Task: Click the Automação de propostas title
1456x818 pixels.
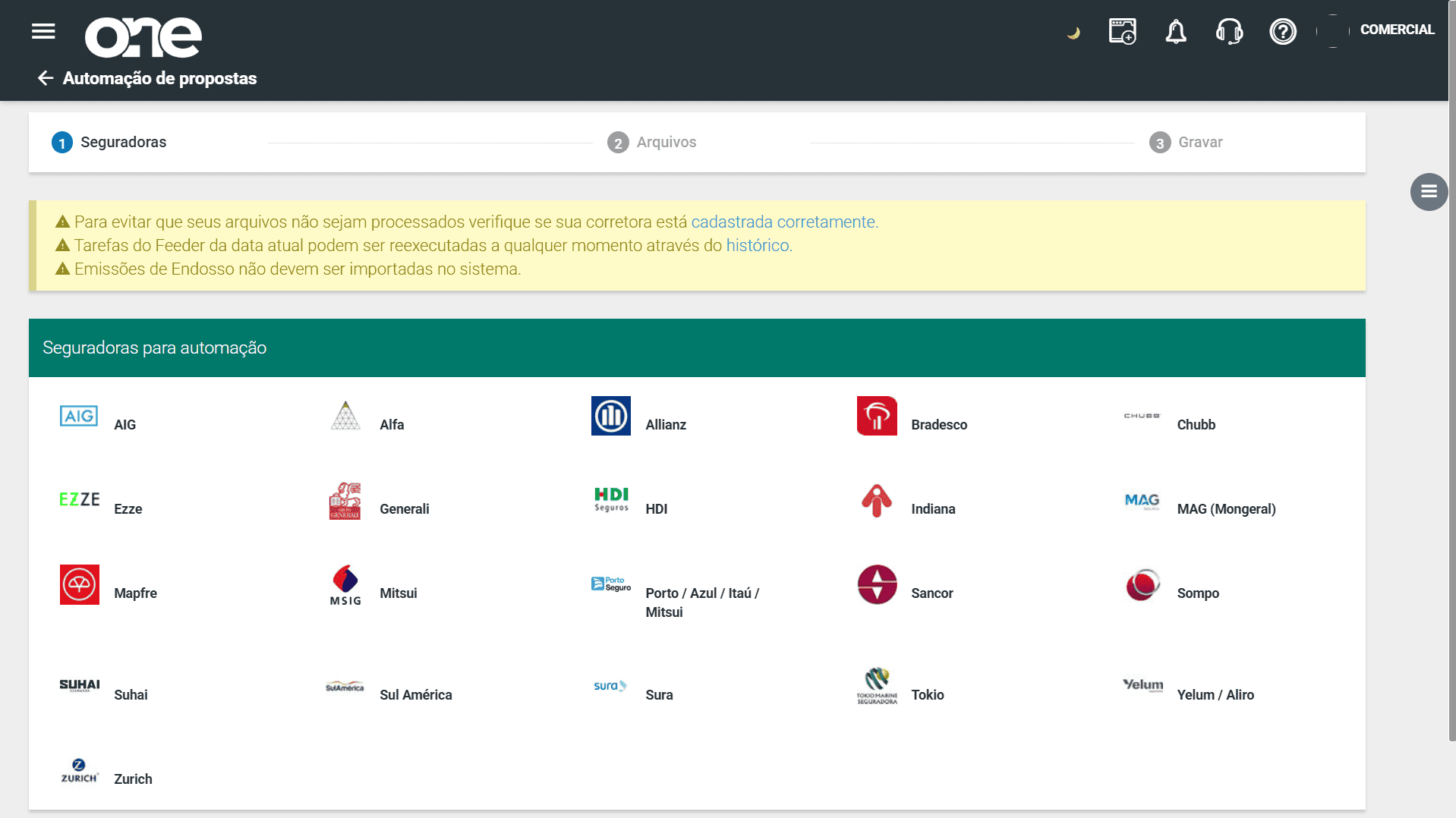Action: click(159, 78)
